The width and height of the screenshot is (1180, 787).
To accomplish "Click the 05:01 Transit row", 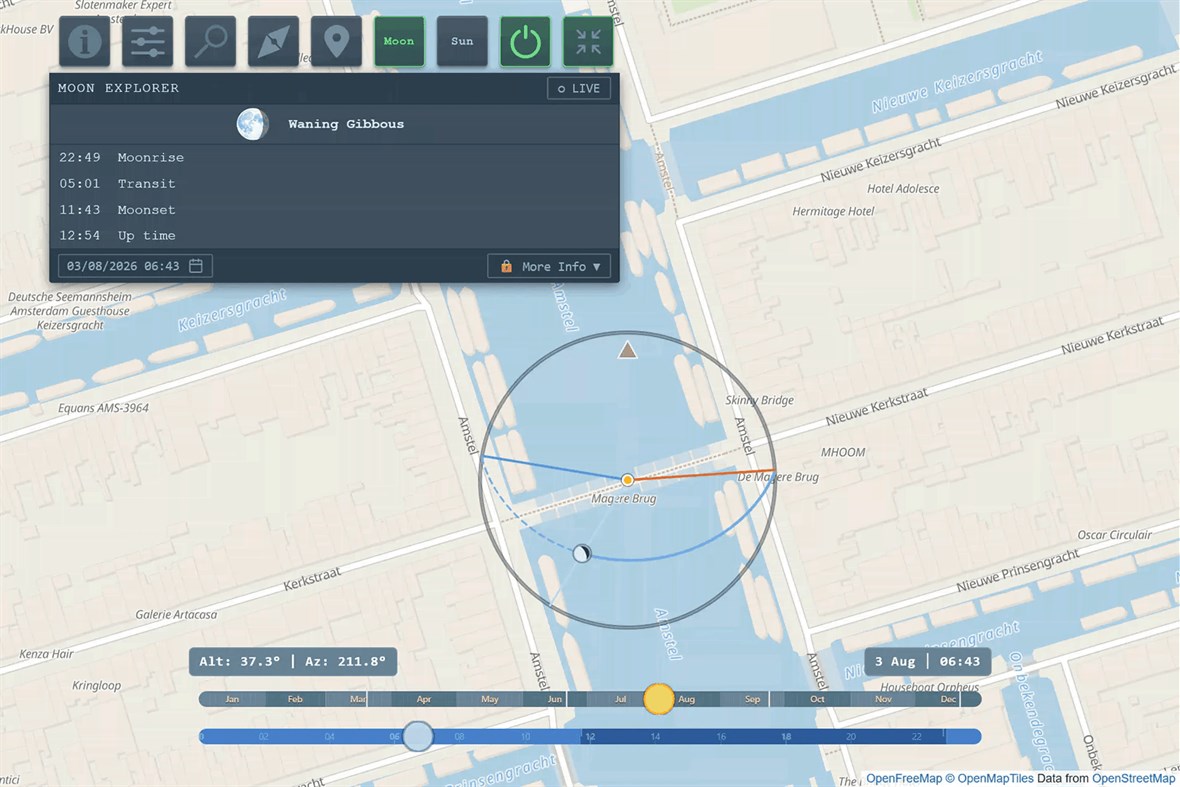I will pyautogui.click(x=334, y=184).
